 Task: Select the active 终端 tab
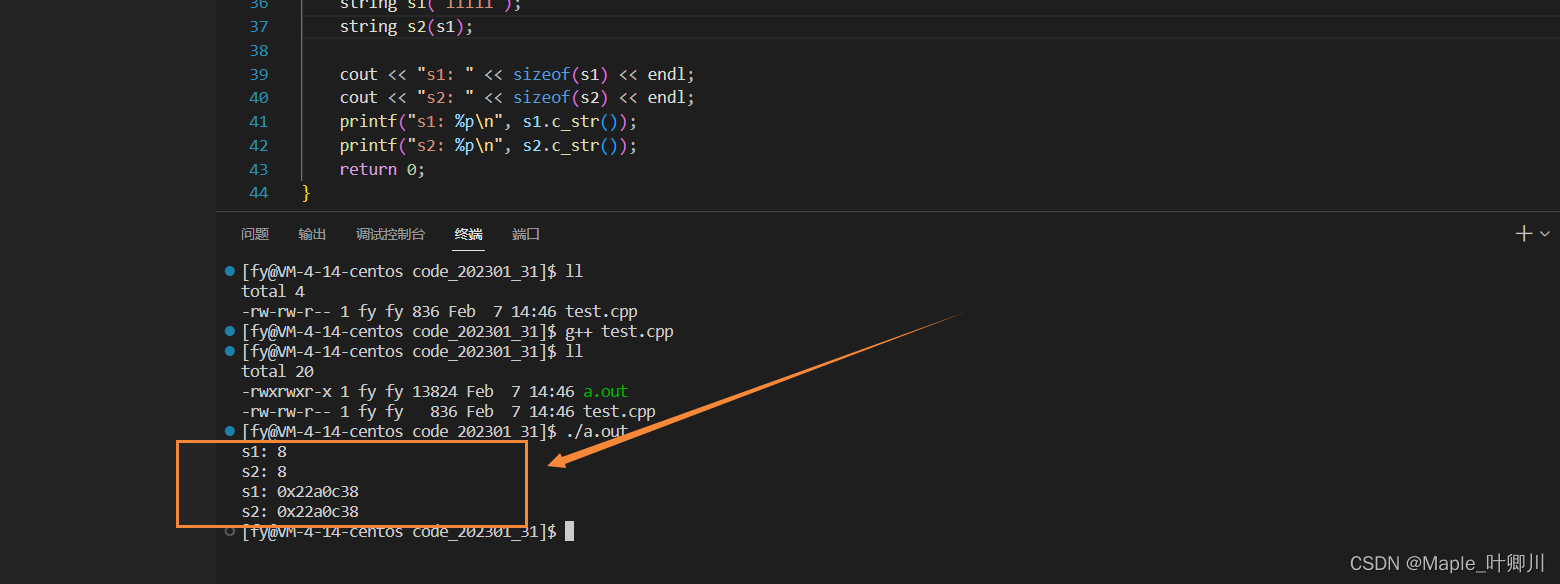click(468, 234)
